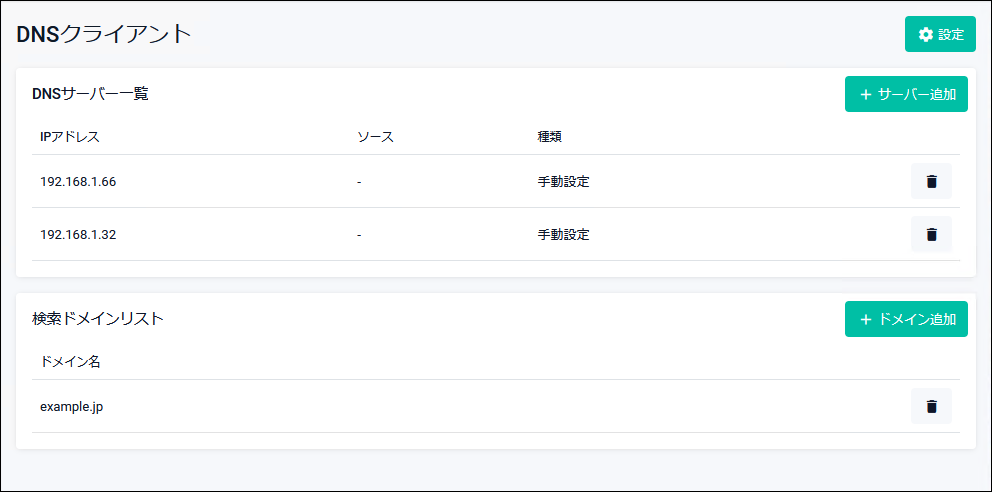Screen dimensions: 992x492
Task: Click the DNSクライアント page title
Action: tap(104, 33)
